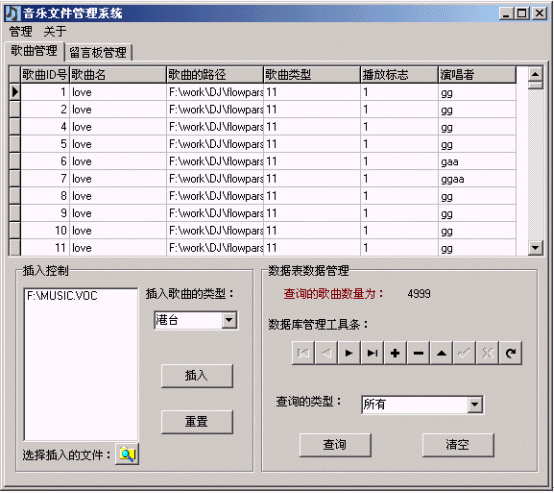Click the song table scrollbar down arrow
The image size is (554, 493).
tap(535, 248)
